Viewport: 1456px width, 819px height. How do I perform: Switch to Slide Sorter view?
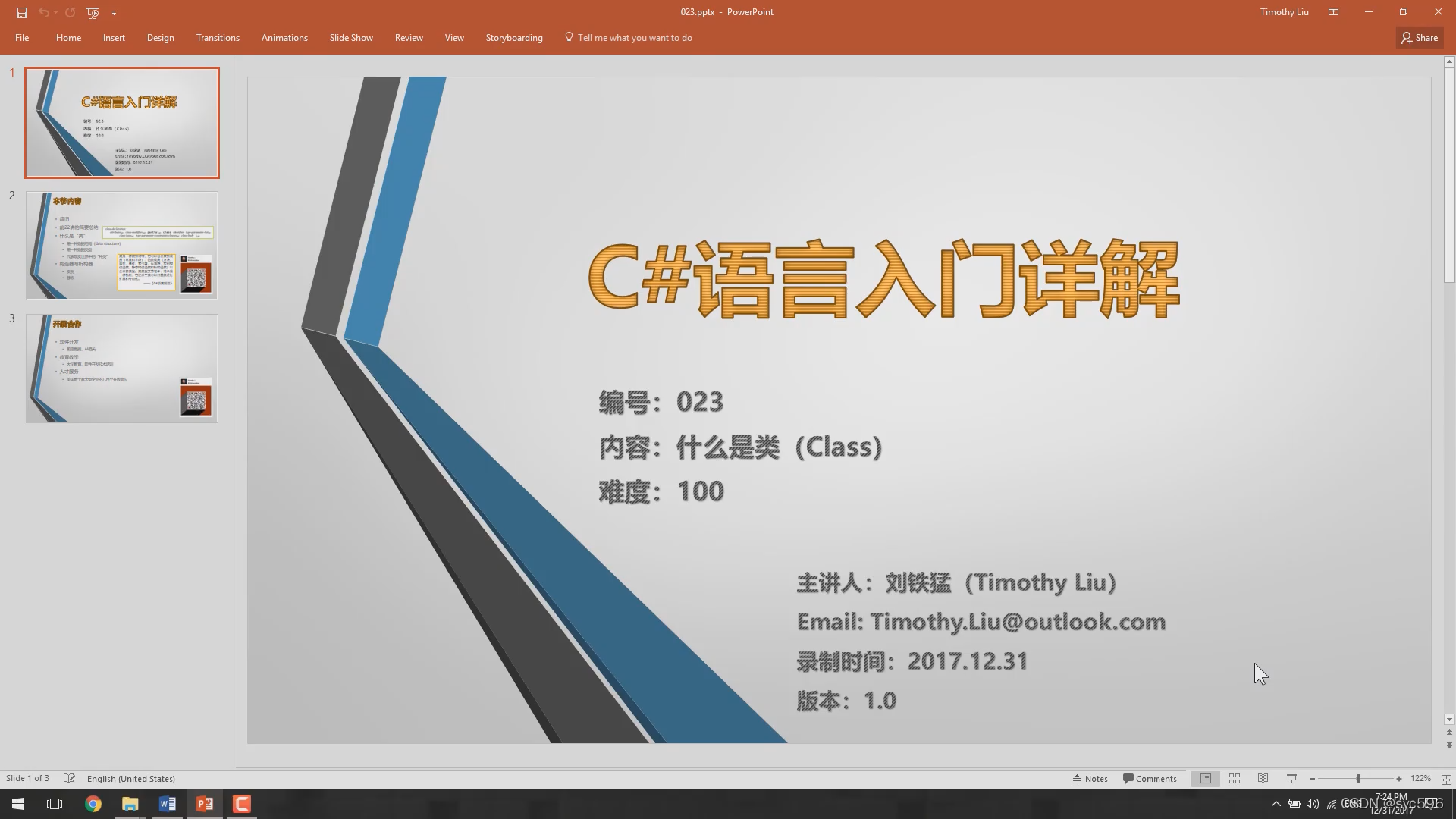pyautogui.click(x=1234, y=779)
